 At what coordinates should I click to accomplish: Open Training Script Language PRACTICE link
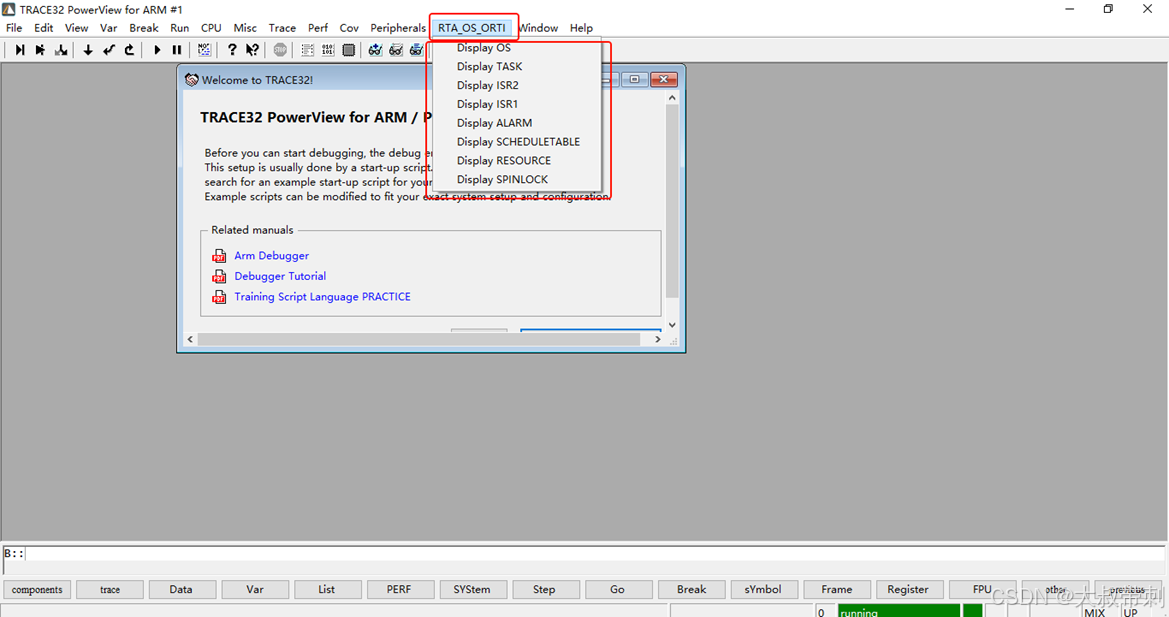[322, 297]
